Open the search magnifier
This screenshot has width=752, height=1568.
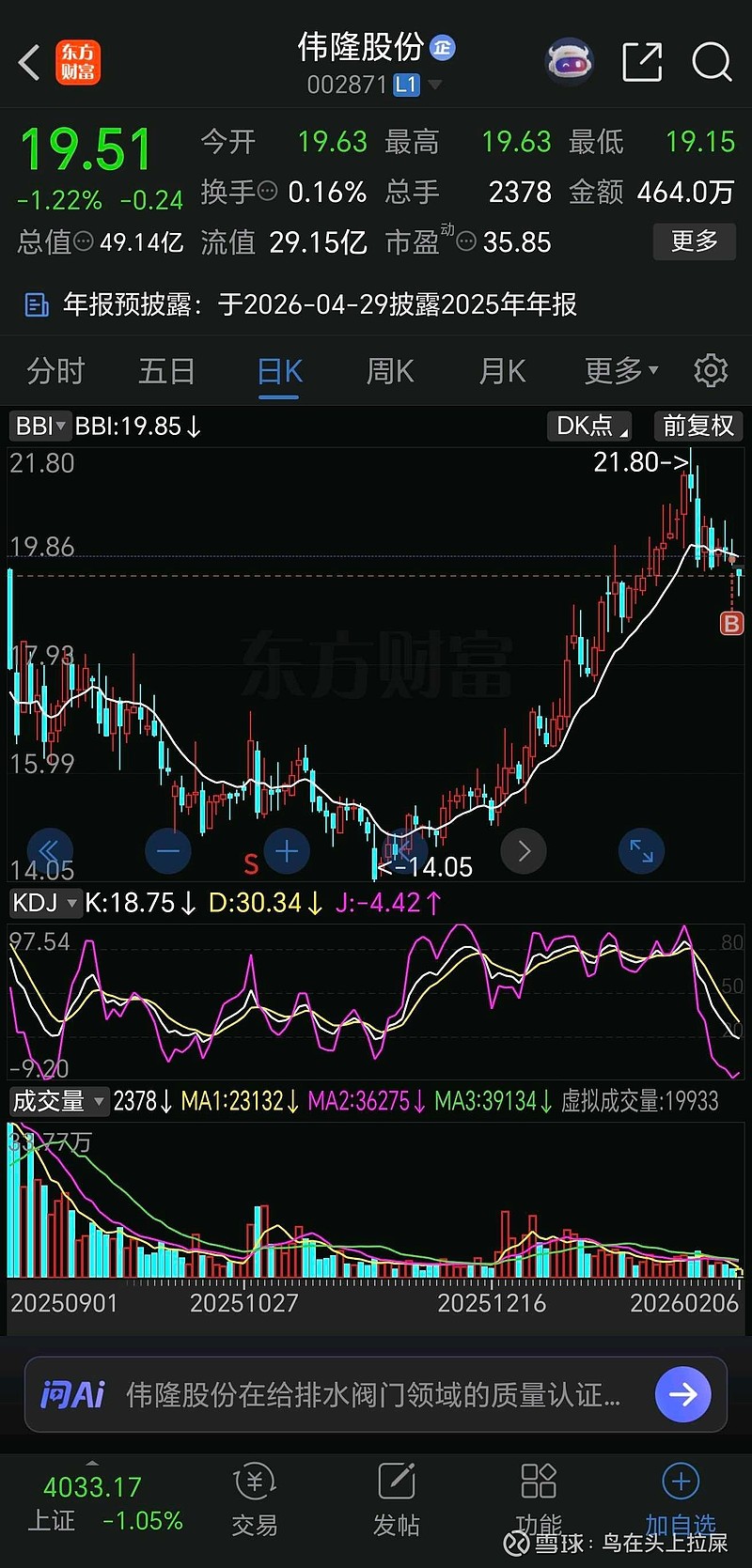(x=712, y=62)
